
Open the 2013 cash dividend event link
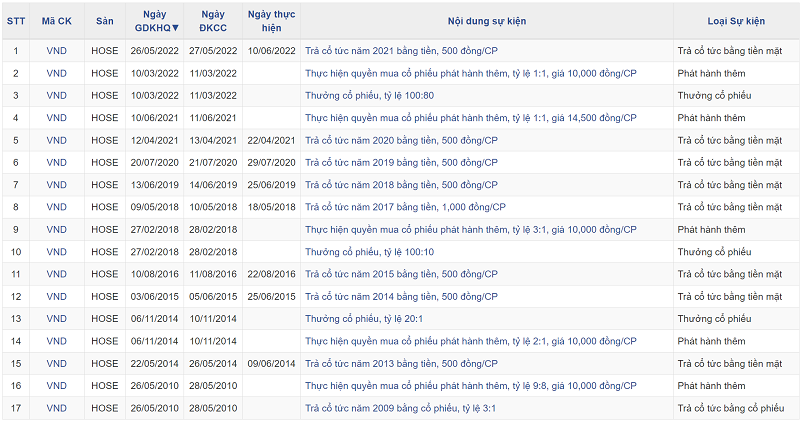point(401,364)
